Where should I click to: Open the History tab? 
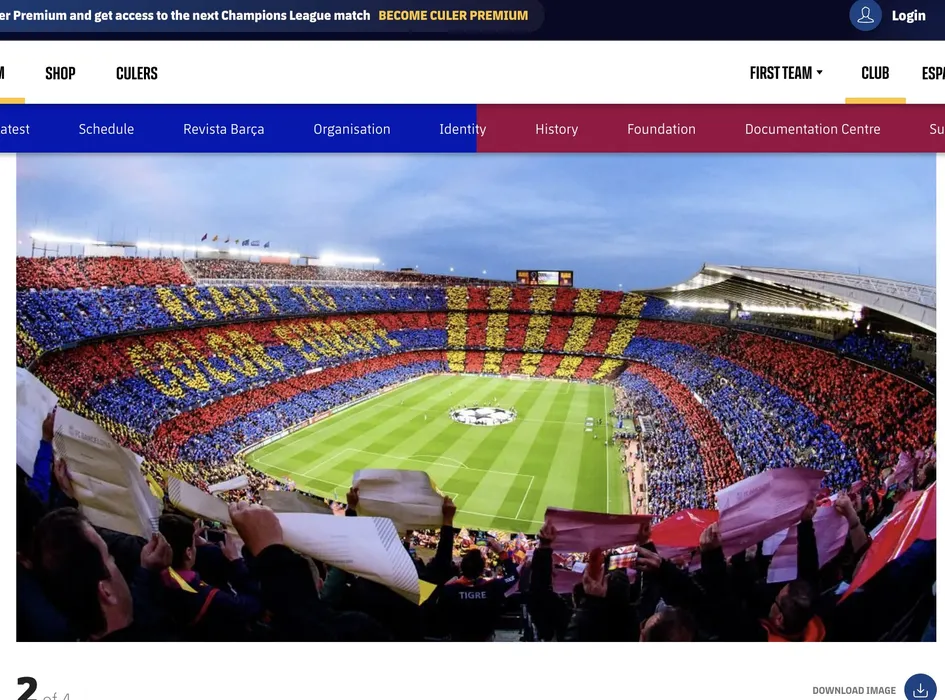tap(556, 129)
